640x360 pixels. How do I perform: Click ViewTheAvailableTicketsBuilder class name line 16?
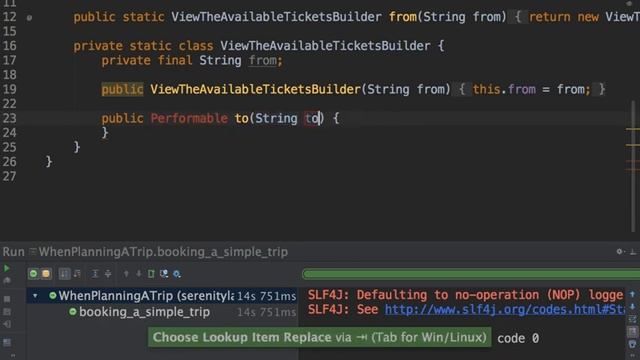point(325,46)
